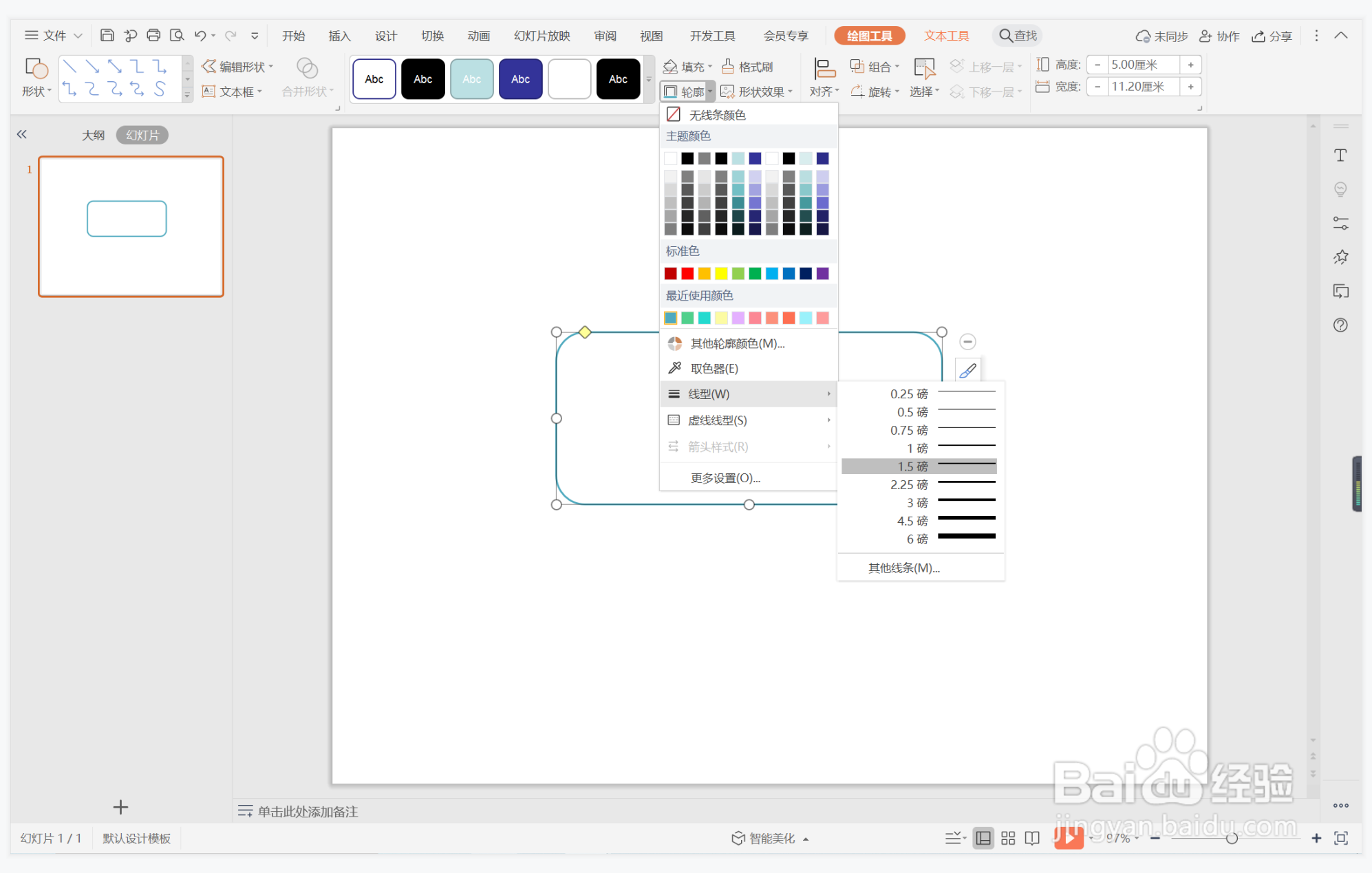Click the help question mark icon
This screenshot has height=873, width=1372.
point(1340,325)
